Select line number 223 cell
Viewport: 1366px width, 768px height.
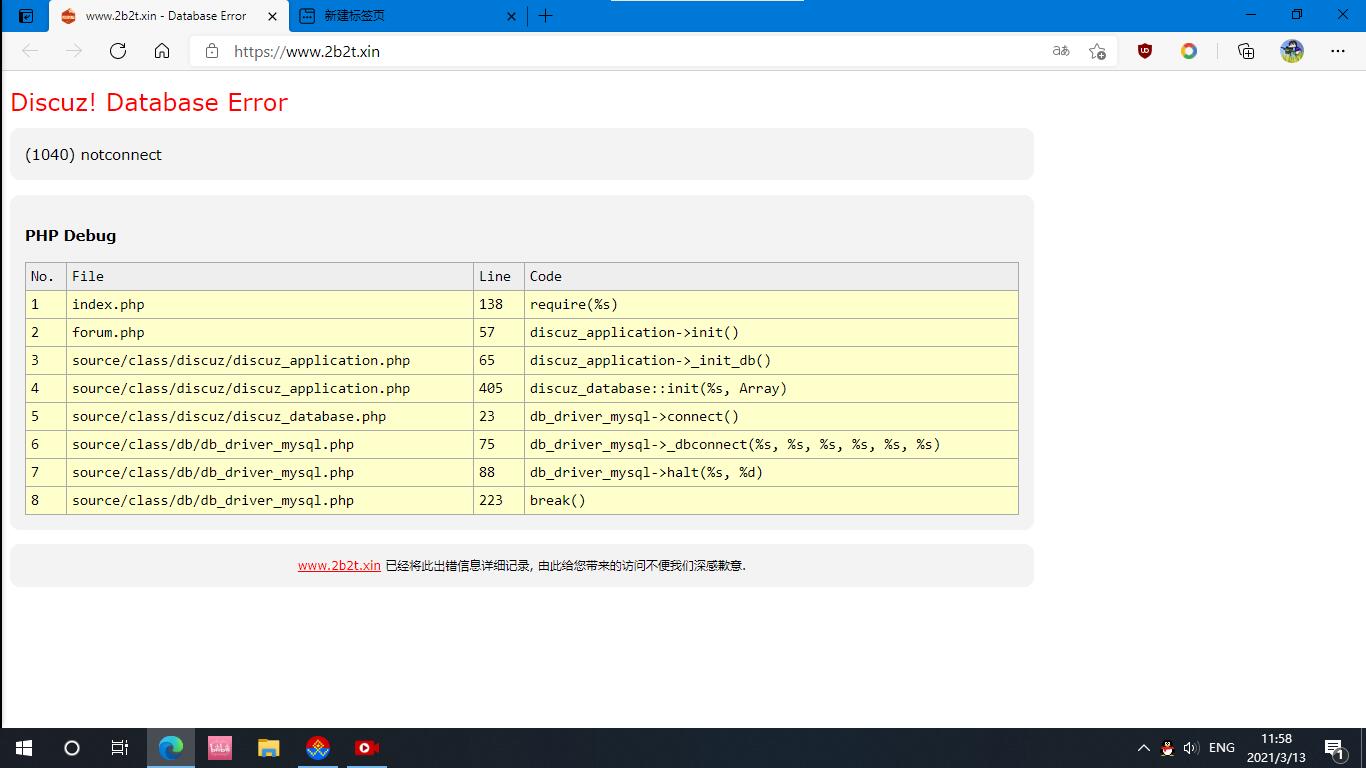(x=499, y=500)
